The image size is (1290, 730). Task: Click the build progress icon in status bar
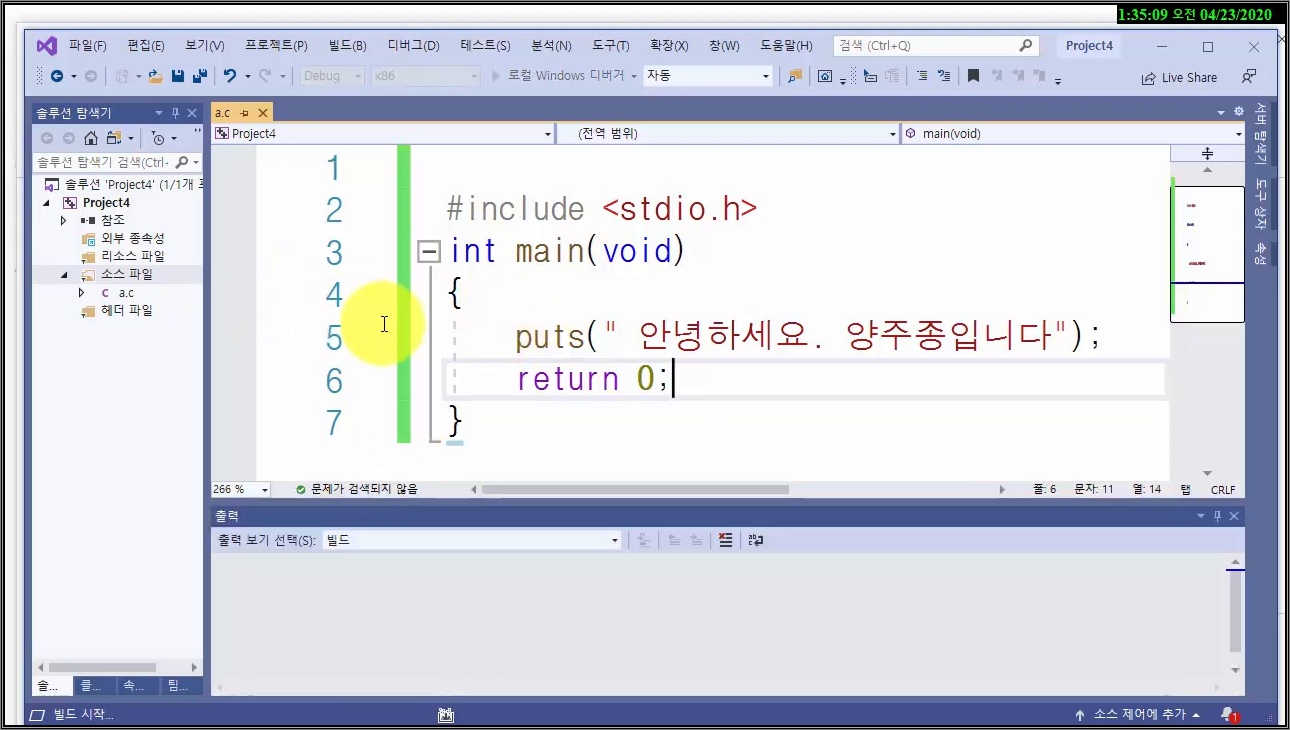[446, 714]
